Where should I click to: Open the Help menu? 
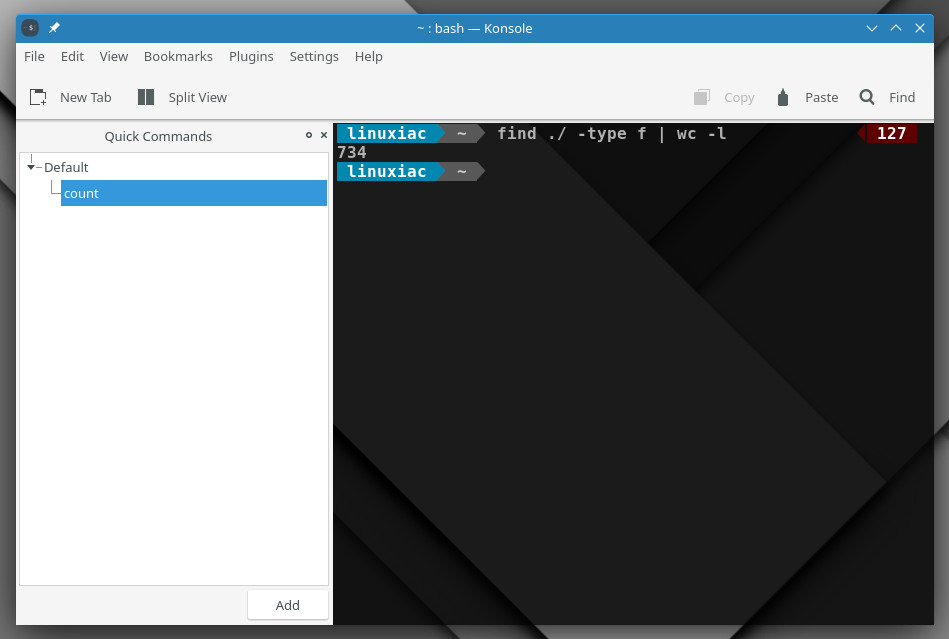click(369, 56)
